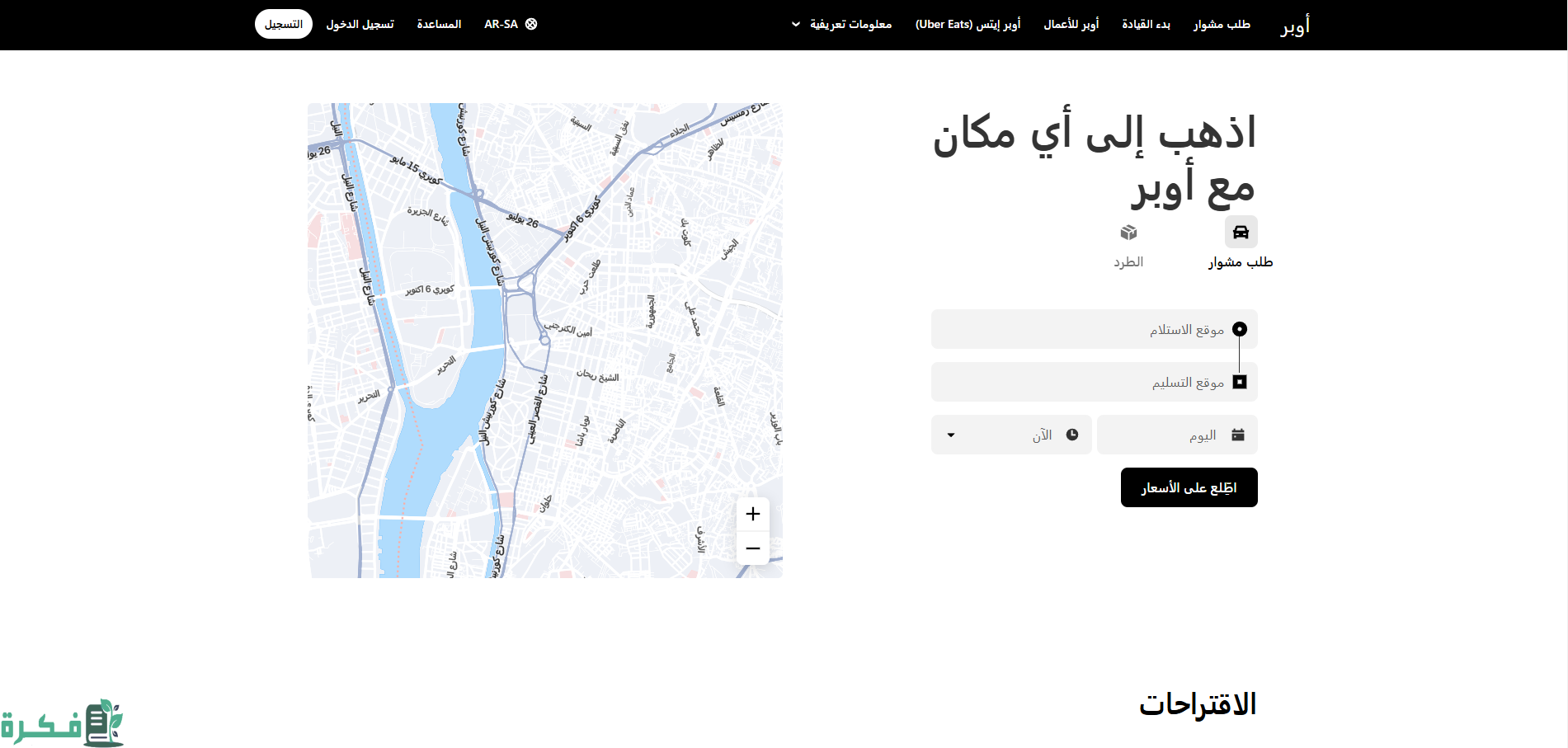Click the globe language icon AR-SA

(x=531, y=25)
